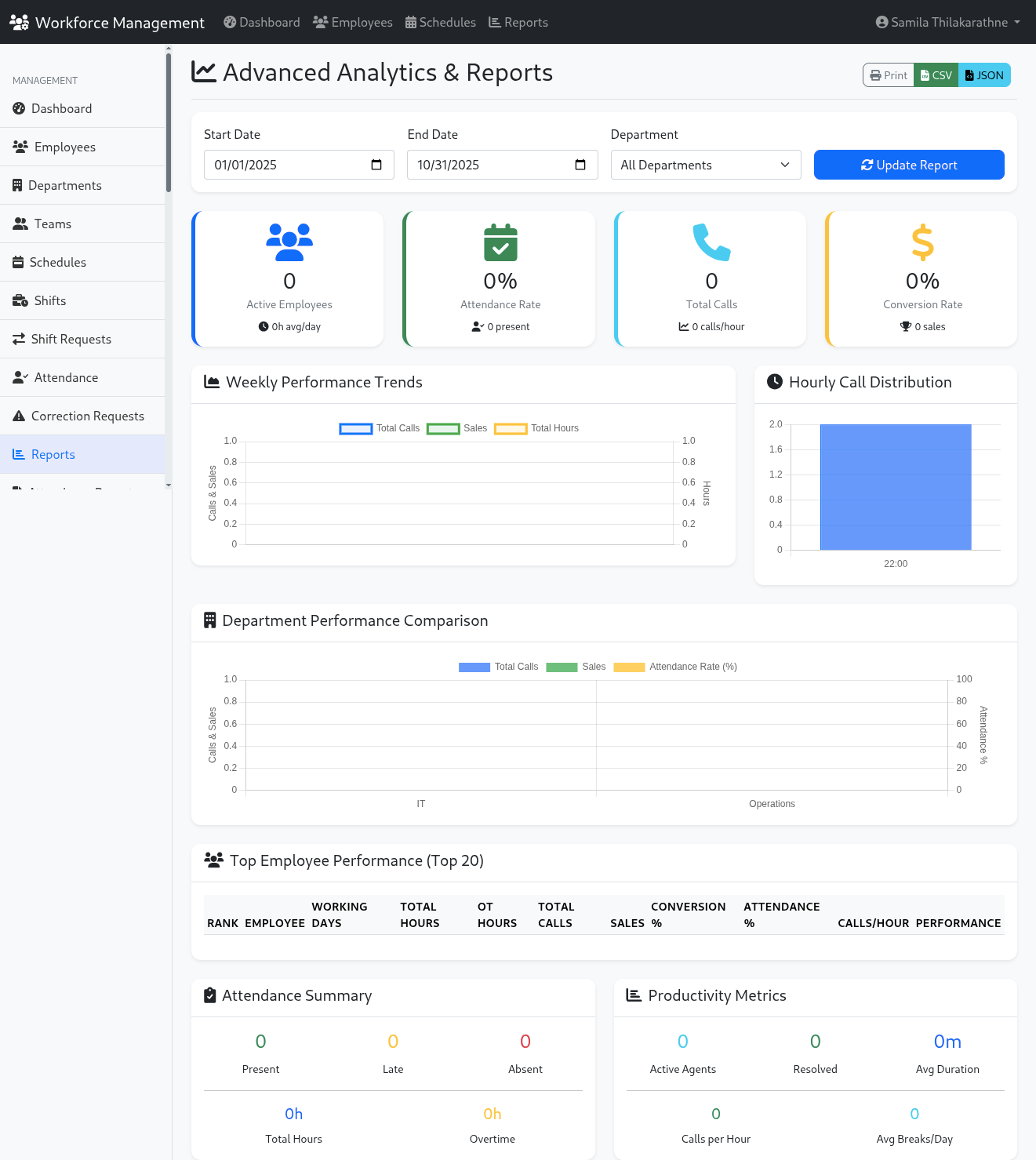Toggle the Total Calls legend in Weekly Performance Trends
1036x1160 pixels.
(379, 428)
